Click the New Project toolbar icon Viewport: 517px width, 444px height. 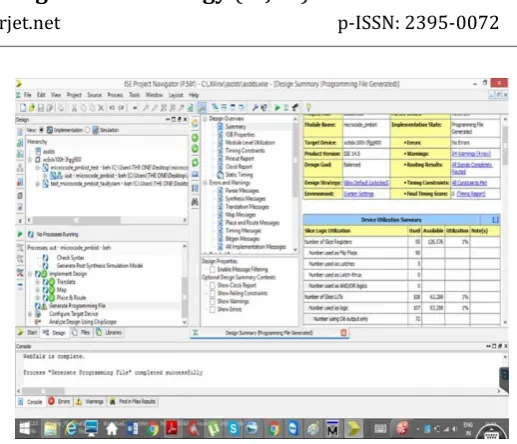23,107
